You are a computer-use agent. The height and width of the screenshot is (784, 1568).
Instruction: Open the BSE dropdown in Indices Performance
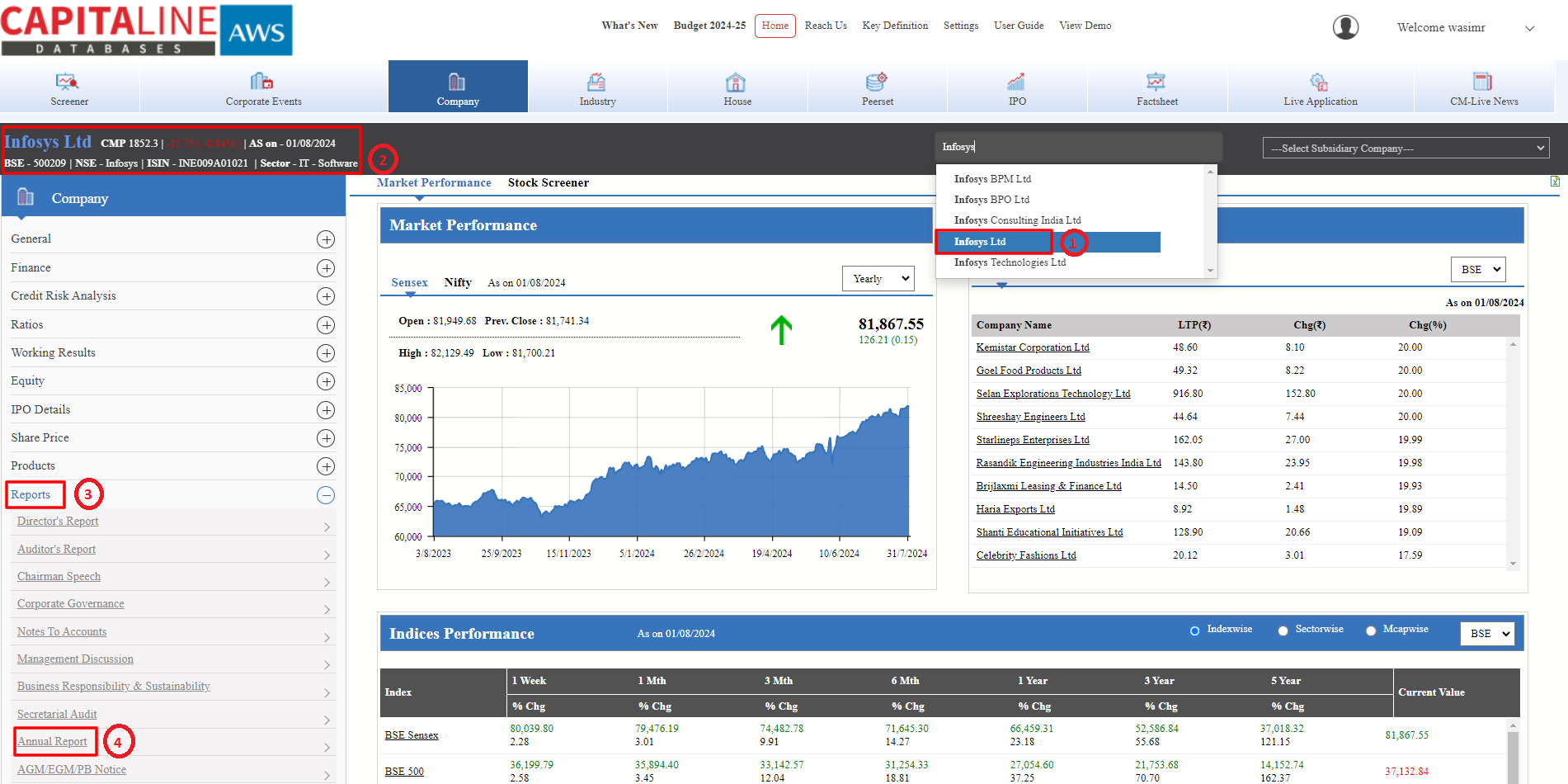tap(1487, 633)
